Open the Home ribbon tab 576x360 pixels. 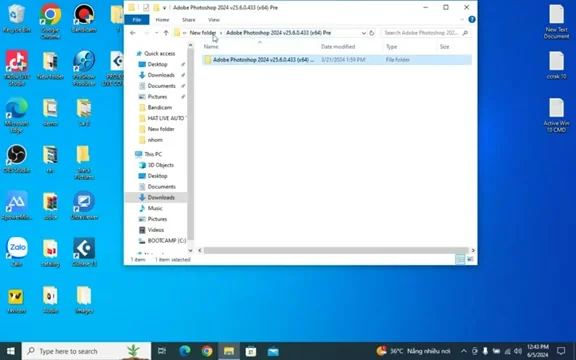[x=162, y=20]
